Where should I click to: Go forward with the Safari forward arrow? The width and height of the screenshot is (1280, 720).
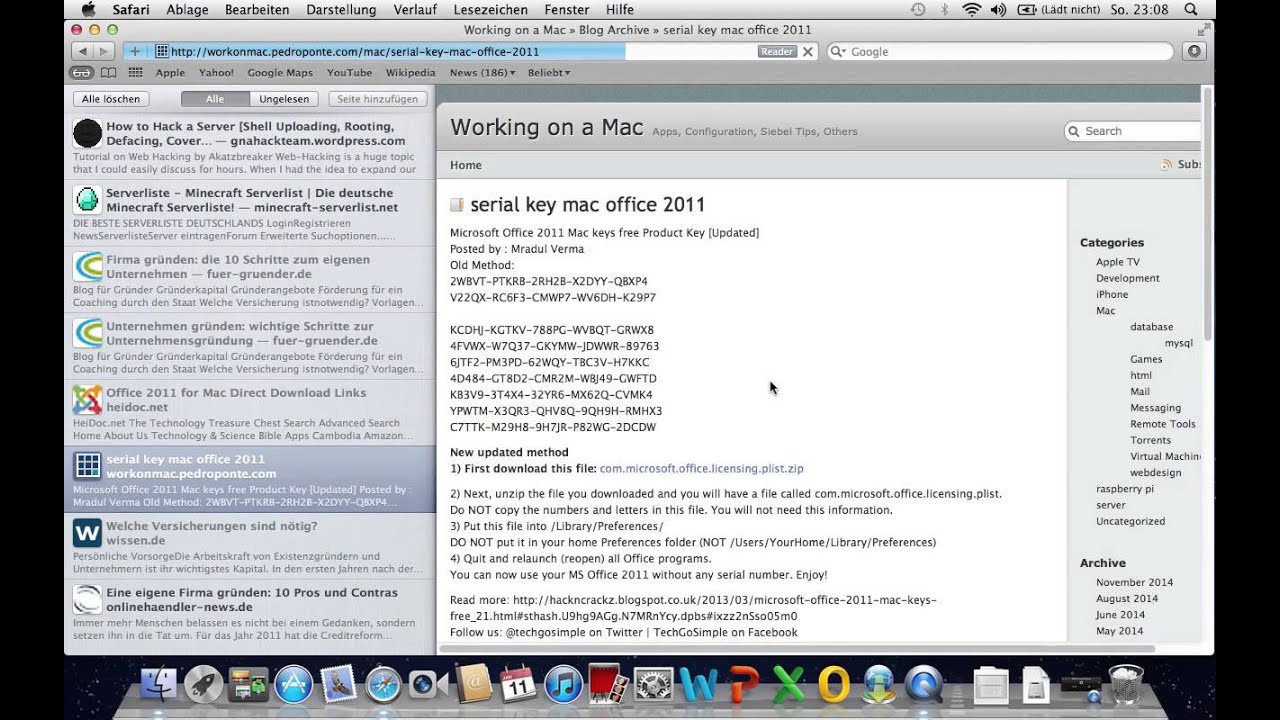pyautogui.click(x=102, y=51)
